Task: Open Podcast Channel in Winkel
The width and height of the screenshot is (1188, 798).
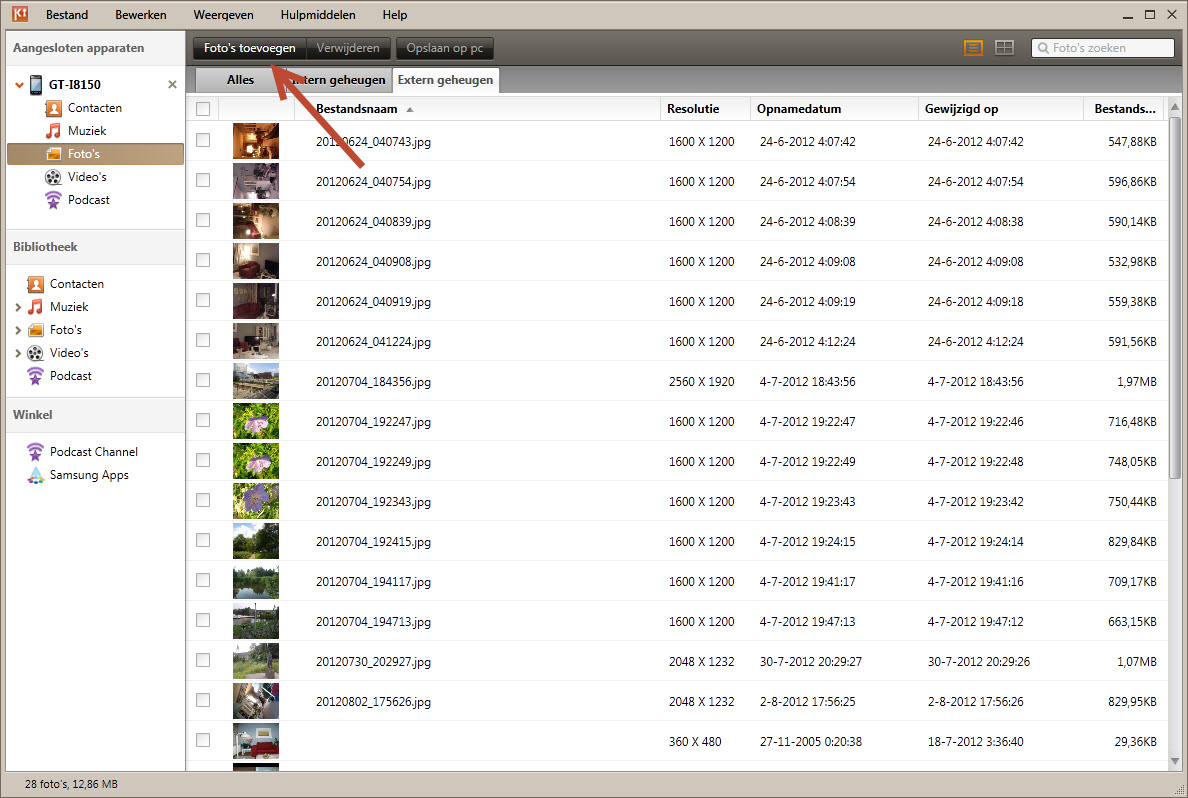Action: (x=93, y=452)
